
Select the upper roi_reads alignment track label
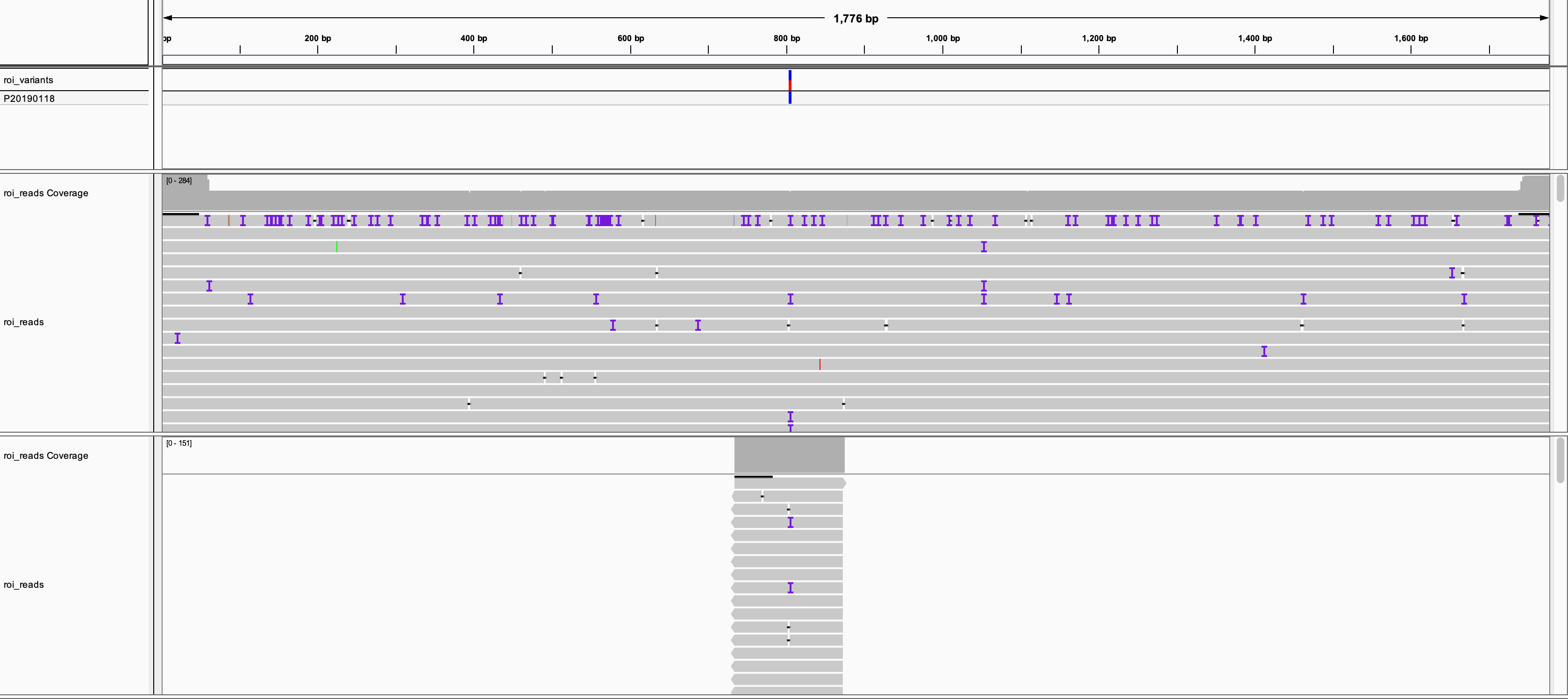click(x=24, y=322)
